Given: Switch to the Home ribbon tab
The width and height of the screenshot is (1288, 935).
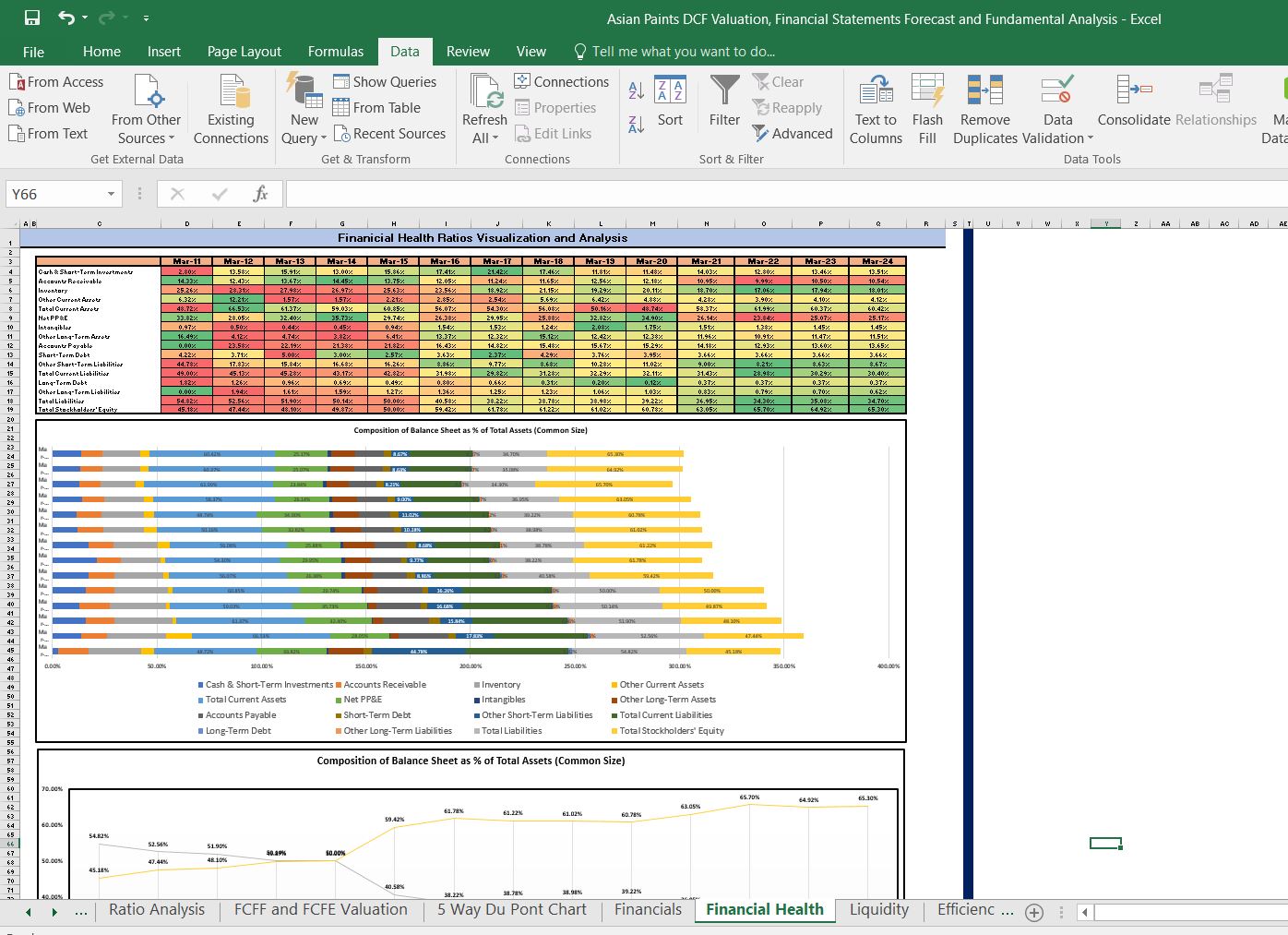Looking at the screenshot, I should tap(101, 52).
